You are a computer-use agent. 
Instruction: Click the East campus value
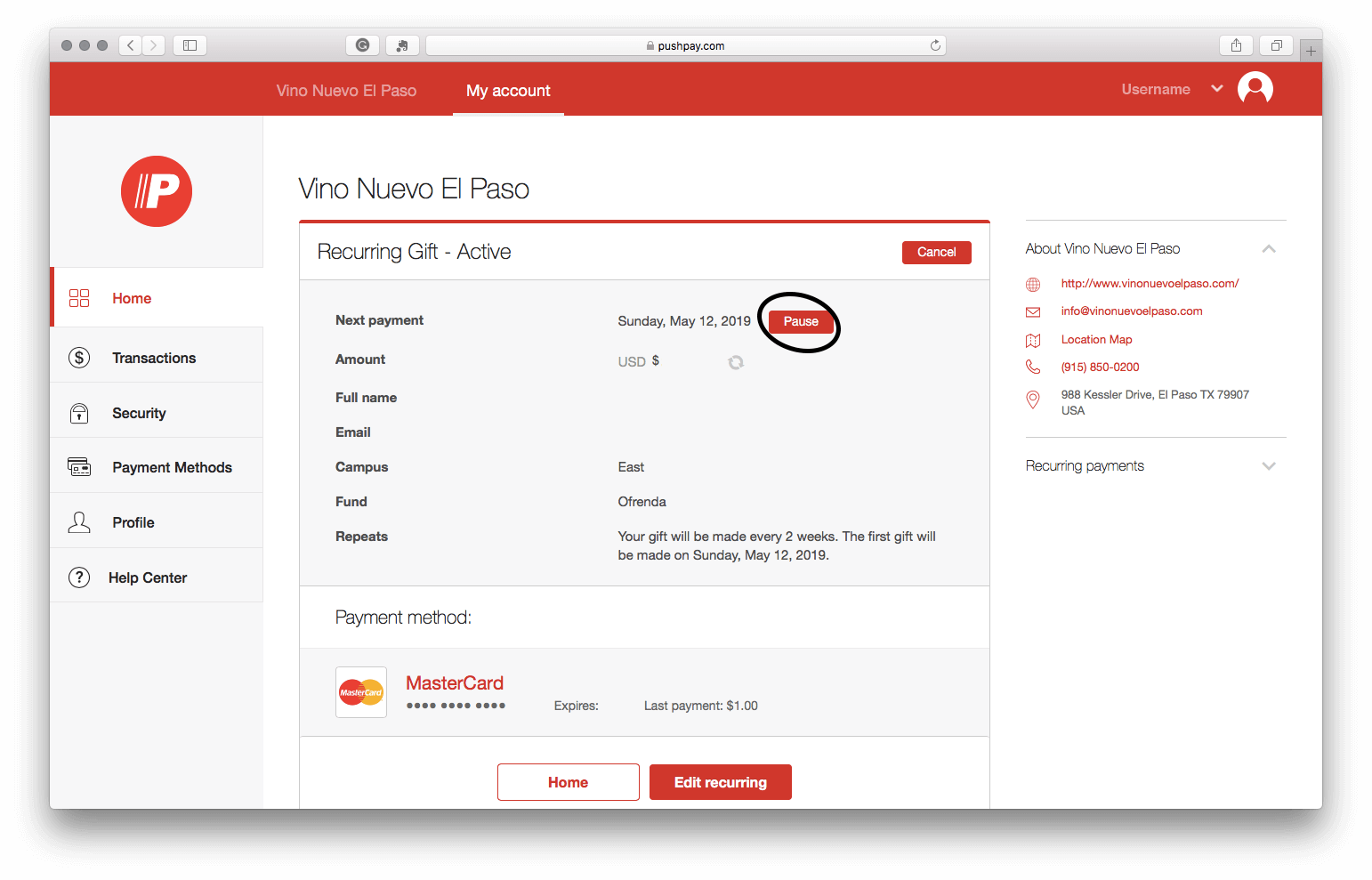click(x=631, y=467)
